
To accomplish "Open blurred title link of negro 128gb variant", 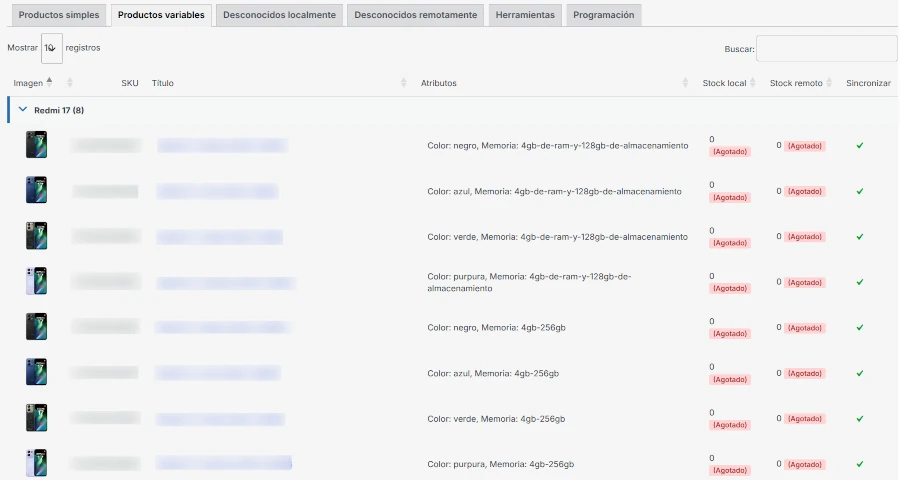I will [x=223, y=146].
